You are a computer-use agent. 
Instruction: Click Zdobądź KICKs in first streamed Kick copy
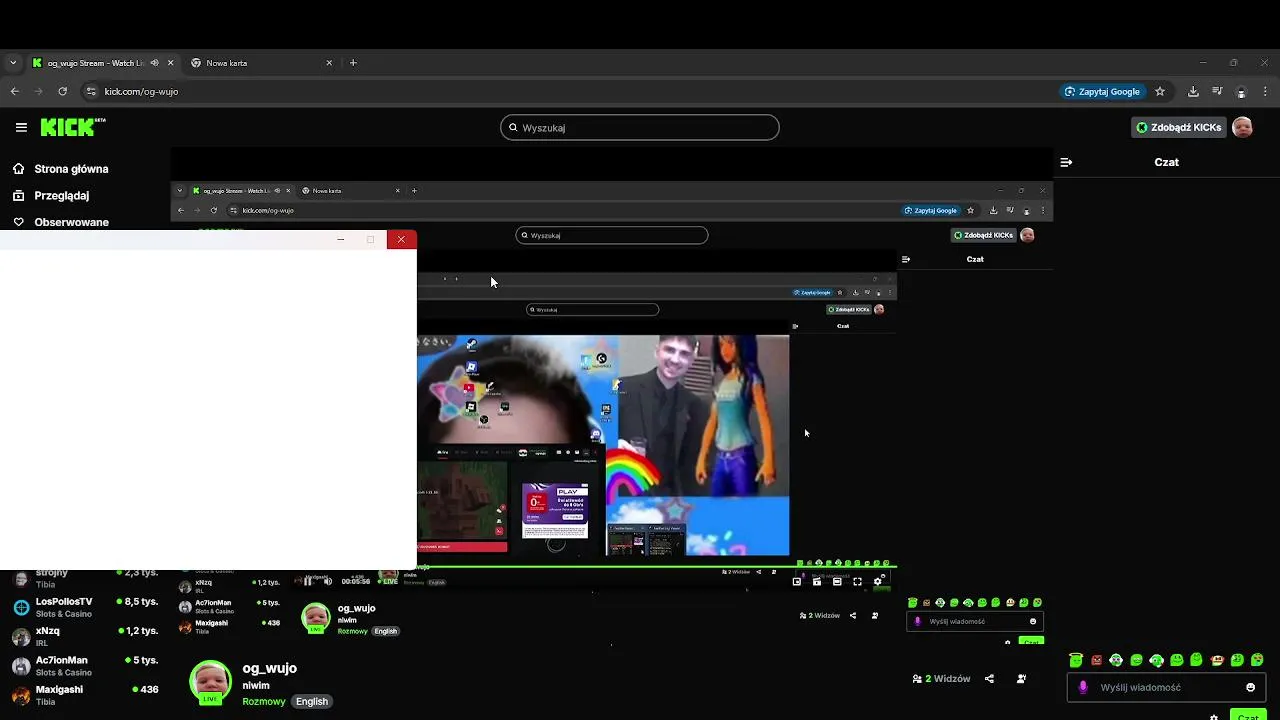pyautogui.click(x=984, y=235)
